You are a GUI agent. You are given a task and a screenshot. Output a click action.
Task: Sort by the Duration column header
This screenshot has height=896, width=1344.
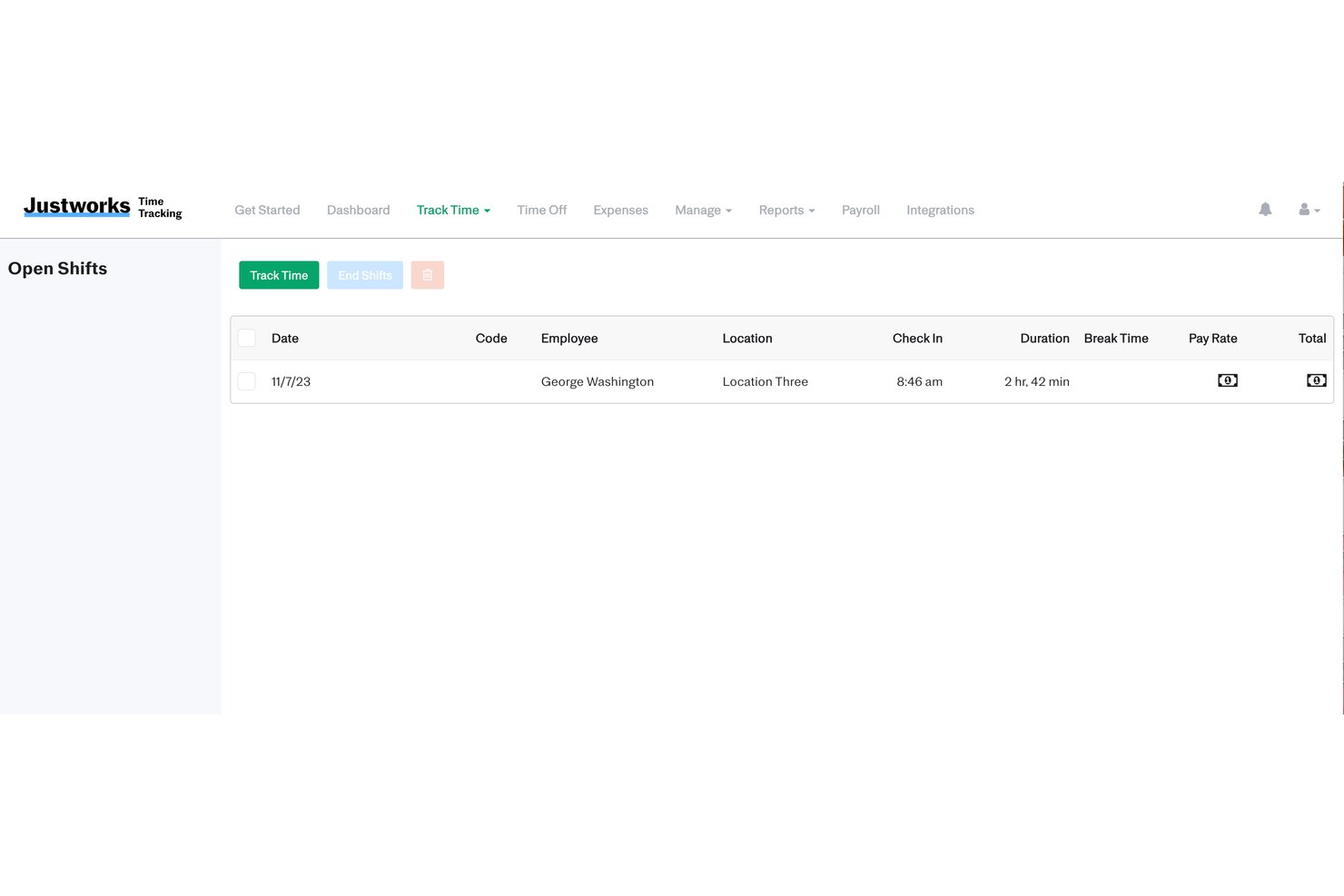[x=1044, y=338]
